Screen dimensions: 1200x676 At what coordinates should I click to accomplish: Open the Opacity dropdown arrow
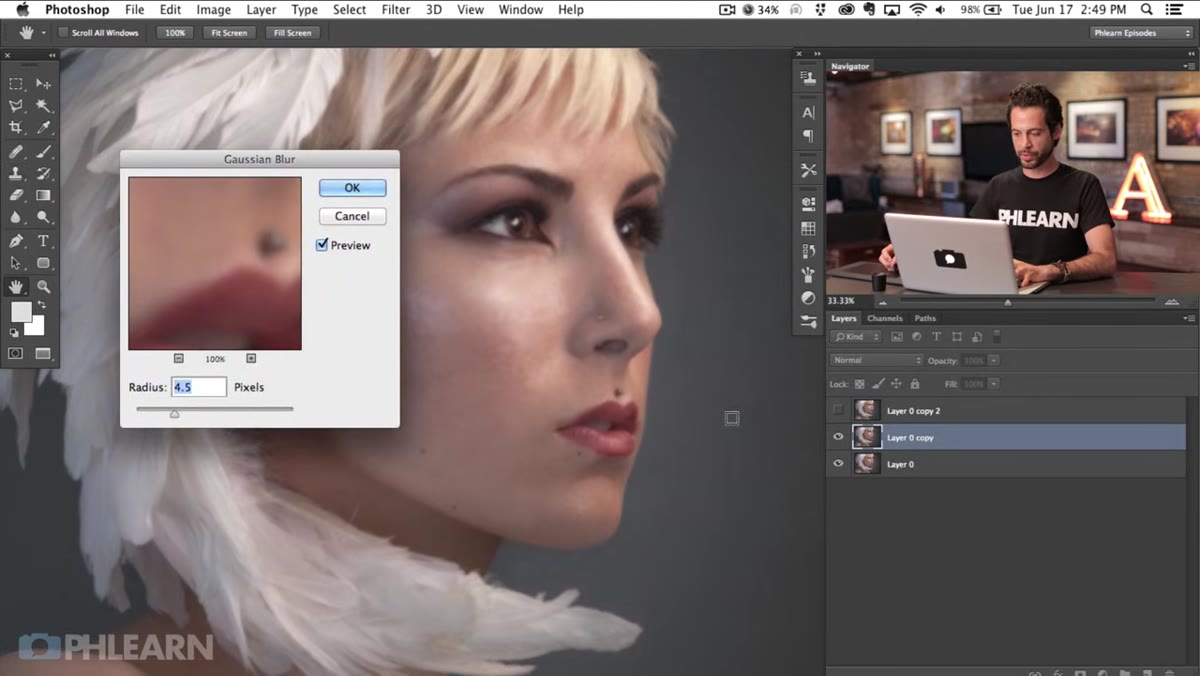994,360
